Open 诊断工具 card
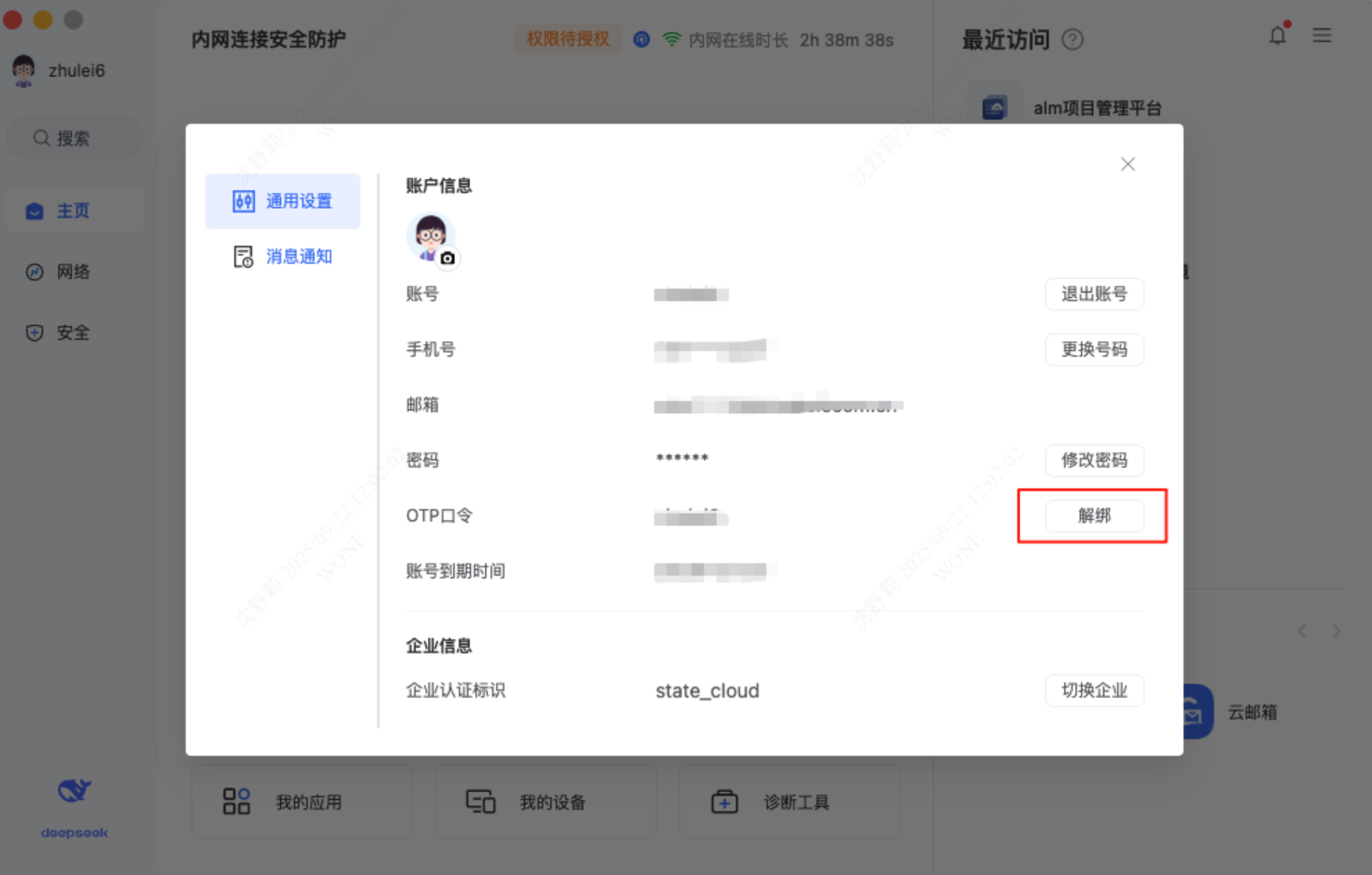1372x875 pixels. (x=790, y=802)
